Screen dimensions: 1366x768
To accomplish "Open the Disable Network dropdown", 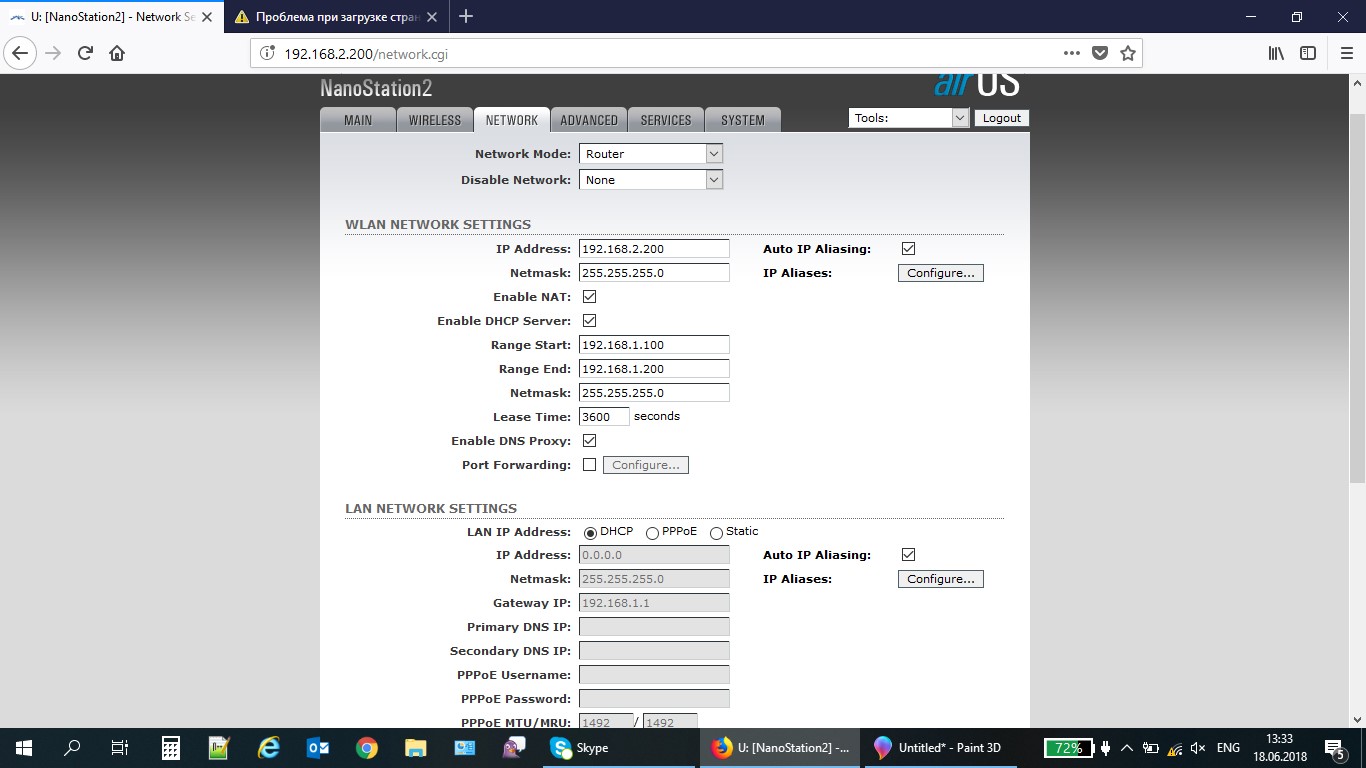I will coord(651,180).
